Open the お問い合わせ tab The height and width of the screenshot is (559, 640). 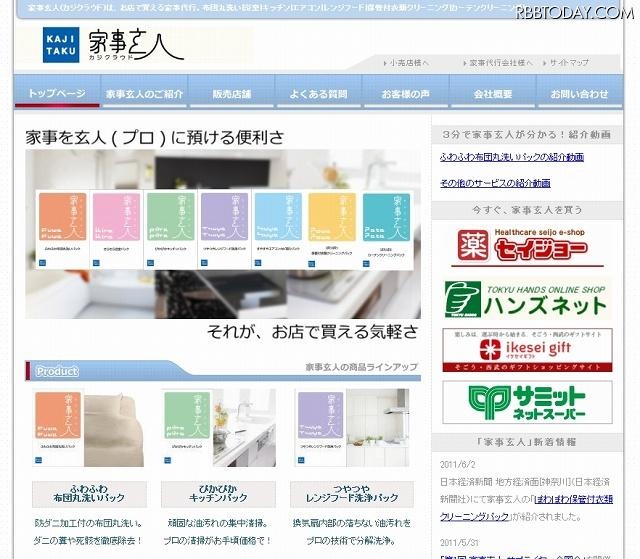[579, 94]
